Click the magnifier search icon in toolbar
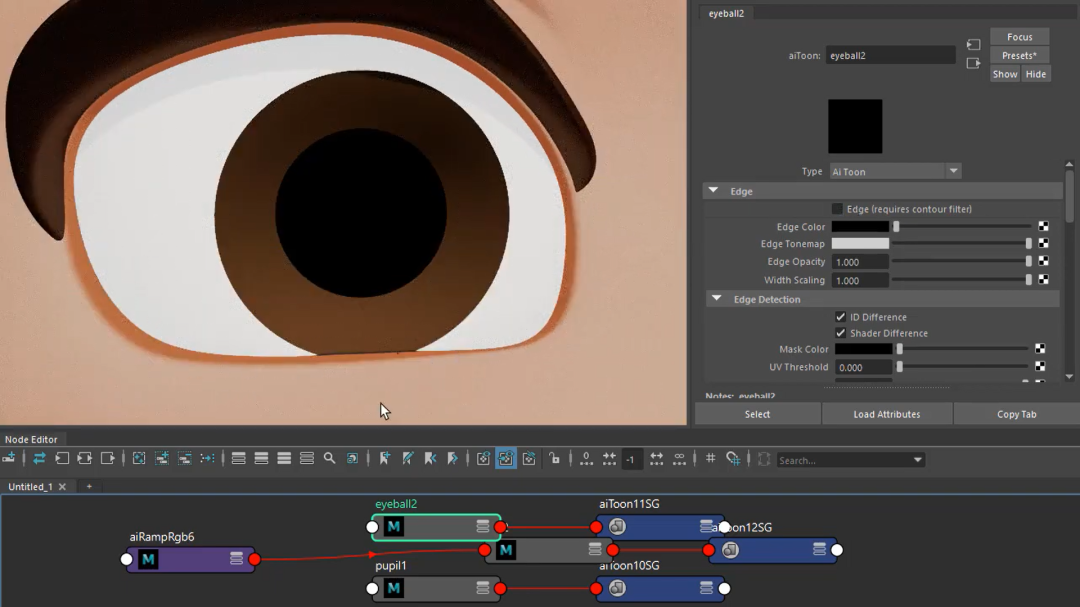This screenshot has width=1080, height=607. (x=329, y=458)
